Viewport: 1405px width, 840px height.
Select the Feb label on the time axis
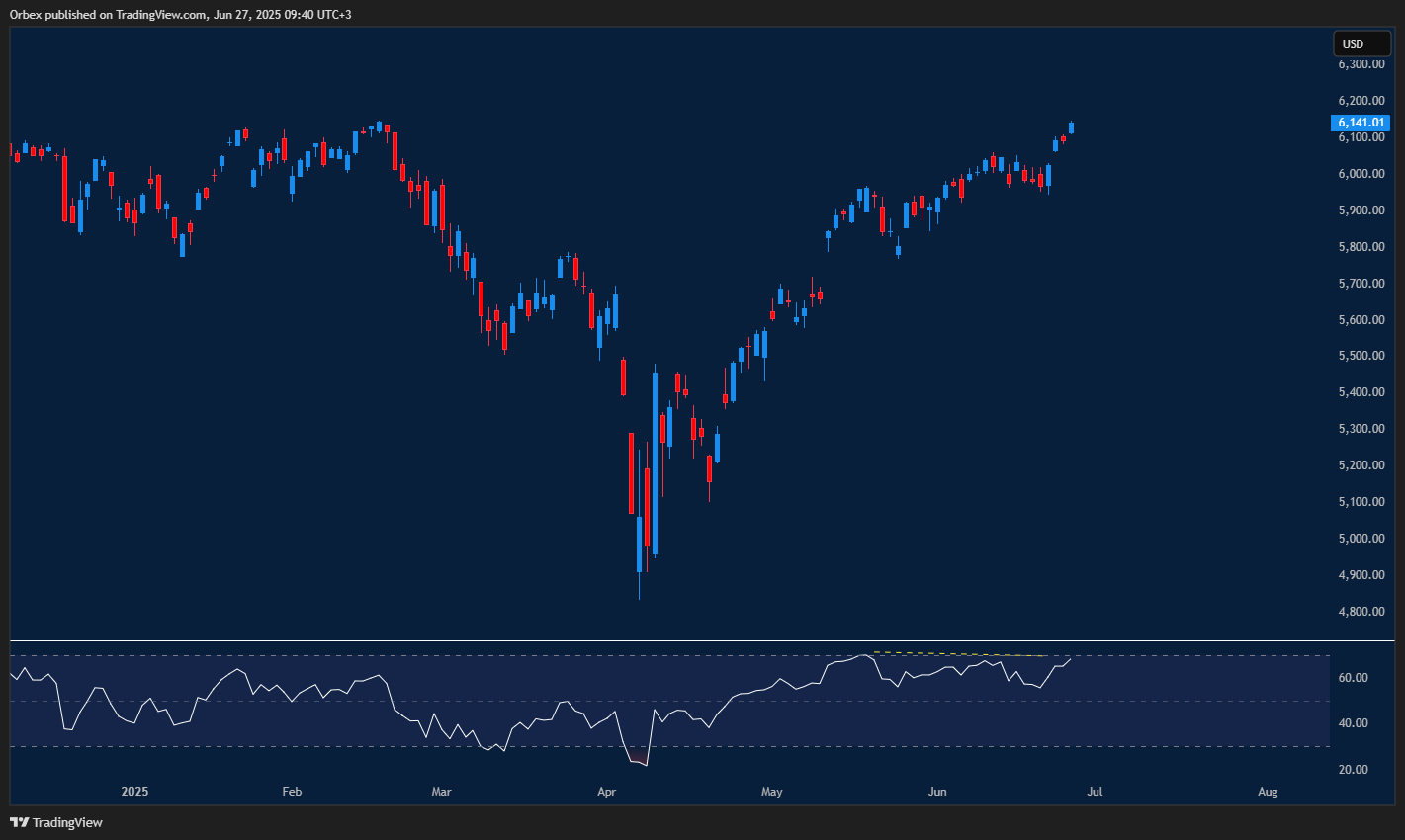(291, 791)
